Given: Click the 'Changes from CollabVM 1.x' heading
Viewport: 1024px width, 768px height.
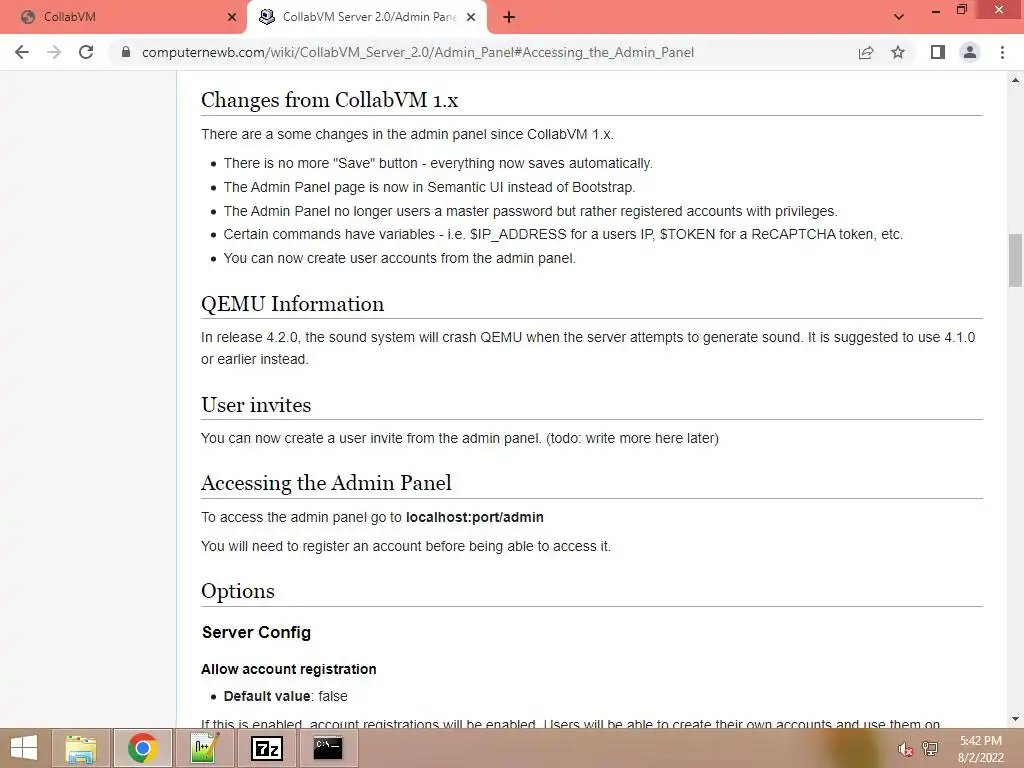Looking at the screenshot, I should 330,100.
